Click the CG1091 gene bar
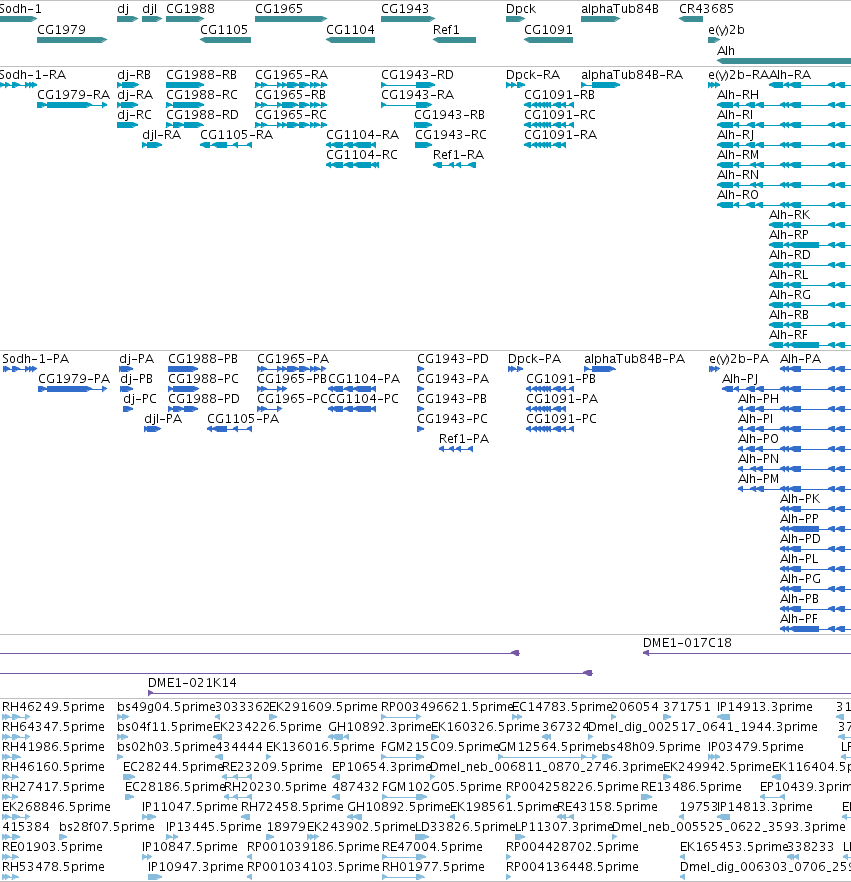 [x=548, y=40]
